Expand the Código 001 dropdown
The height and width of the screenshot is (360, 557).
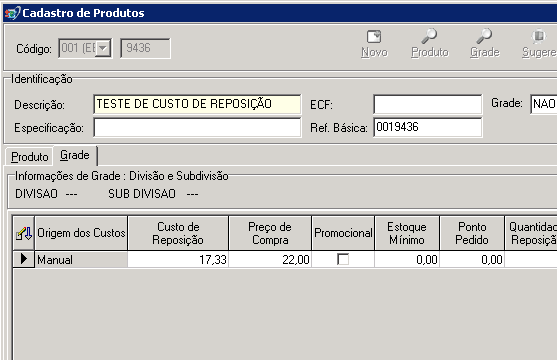coord(103,48)
